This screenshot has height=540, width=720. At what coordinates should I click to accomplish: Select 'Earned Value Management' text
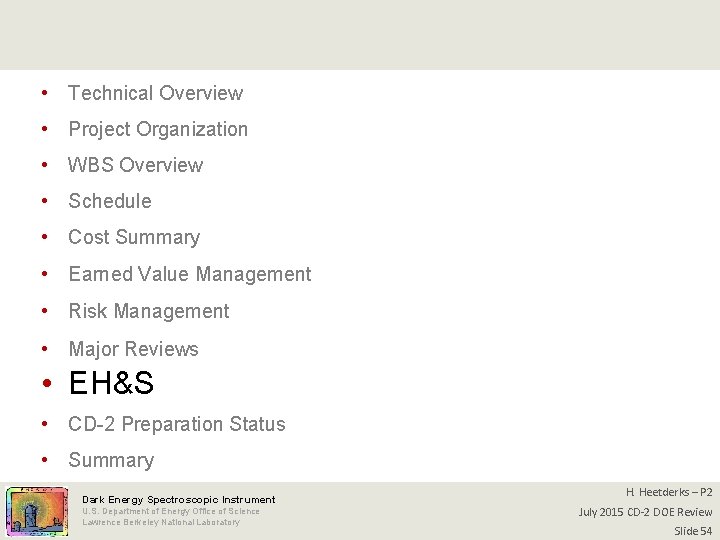click(x=190, y=274)
